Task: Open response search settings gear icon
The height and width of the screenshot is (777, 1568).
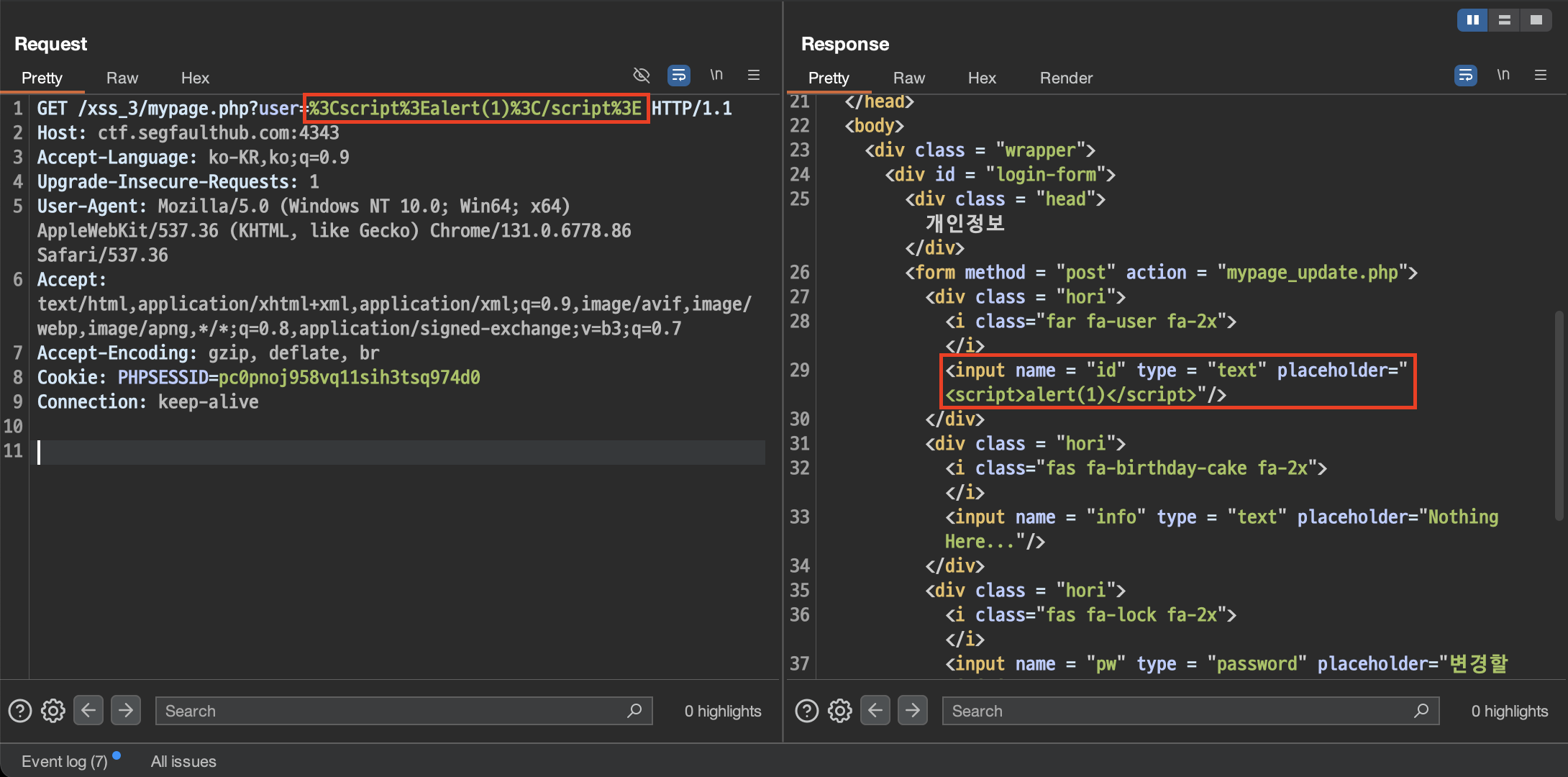Action: click(840, 711)
